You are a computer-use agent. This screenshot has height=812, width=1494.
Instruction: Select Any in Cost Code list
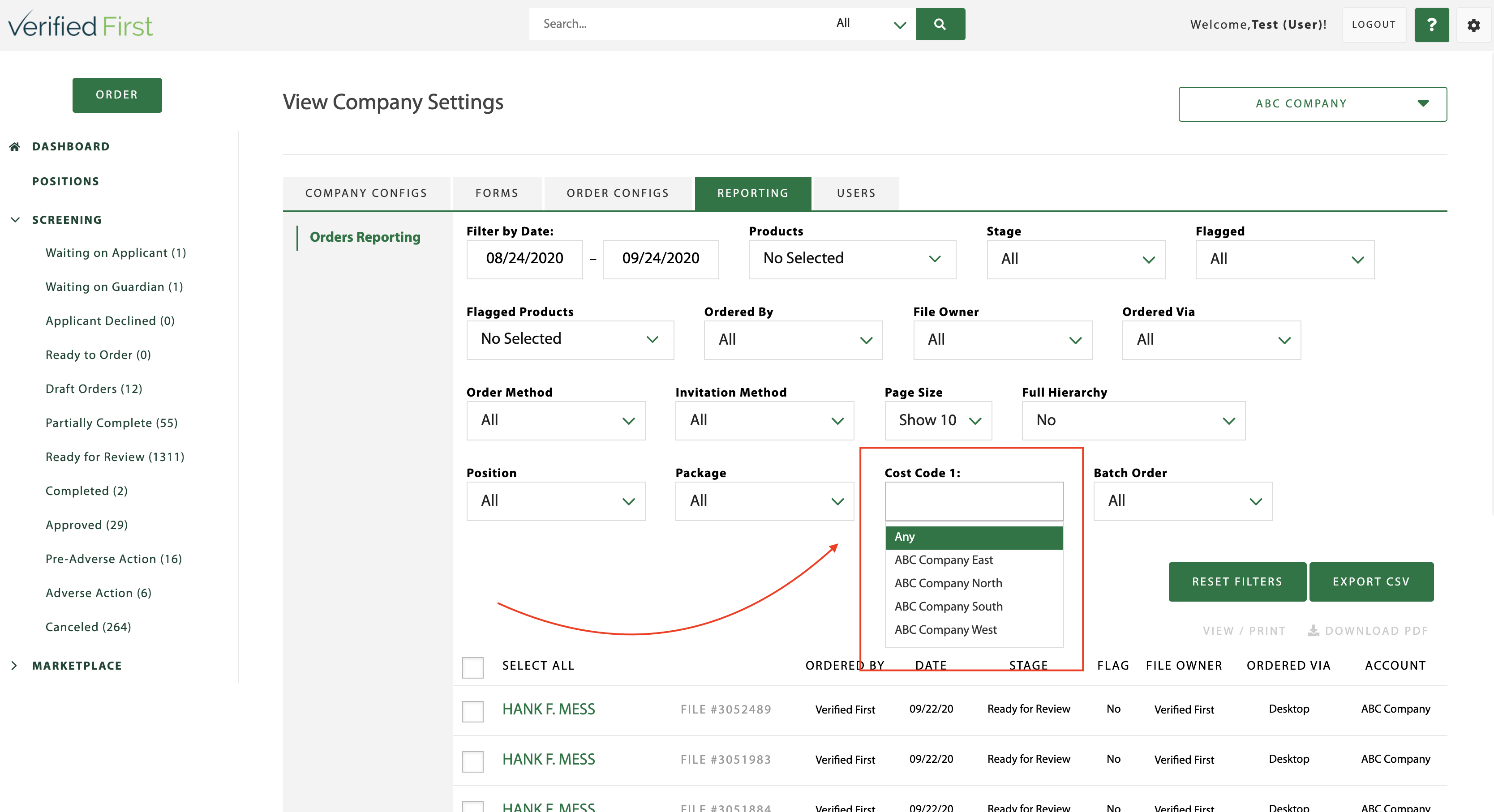(974, 537)
